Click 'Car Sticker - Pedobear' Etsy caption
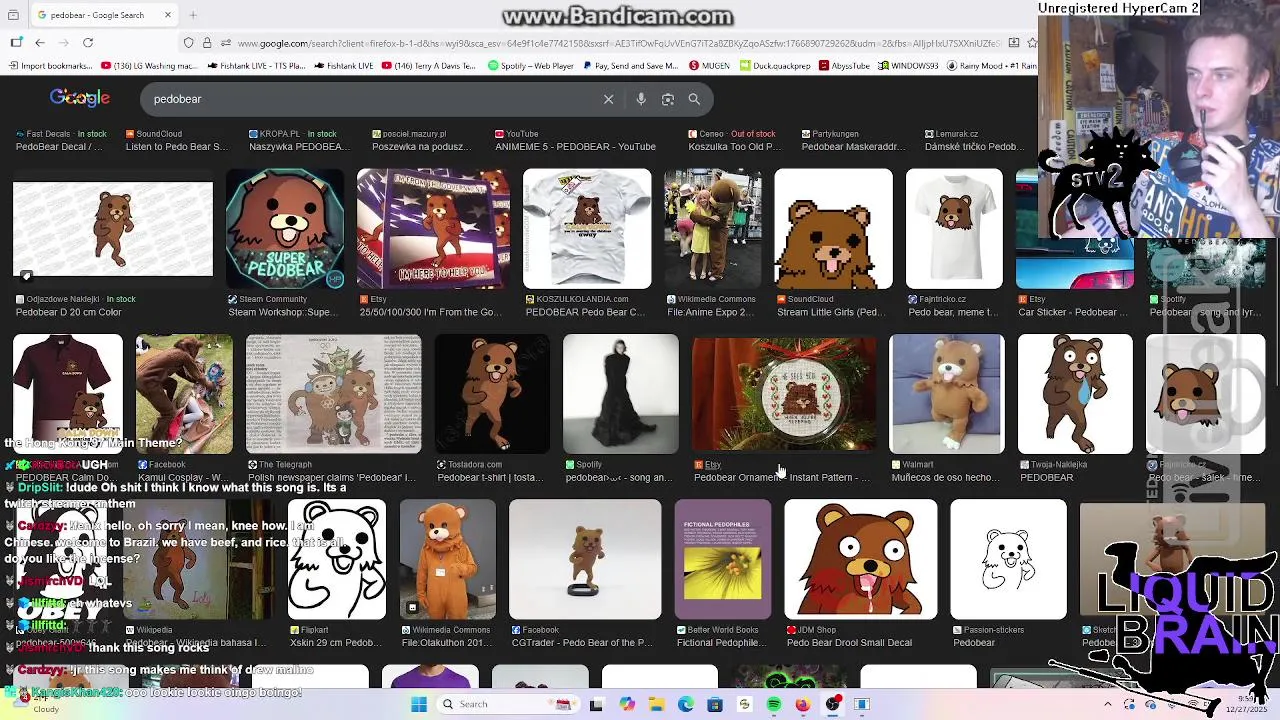 pos(1074,312)
